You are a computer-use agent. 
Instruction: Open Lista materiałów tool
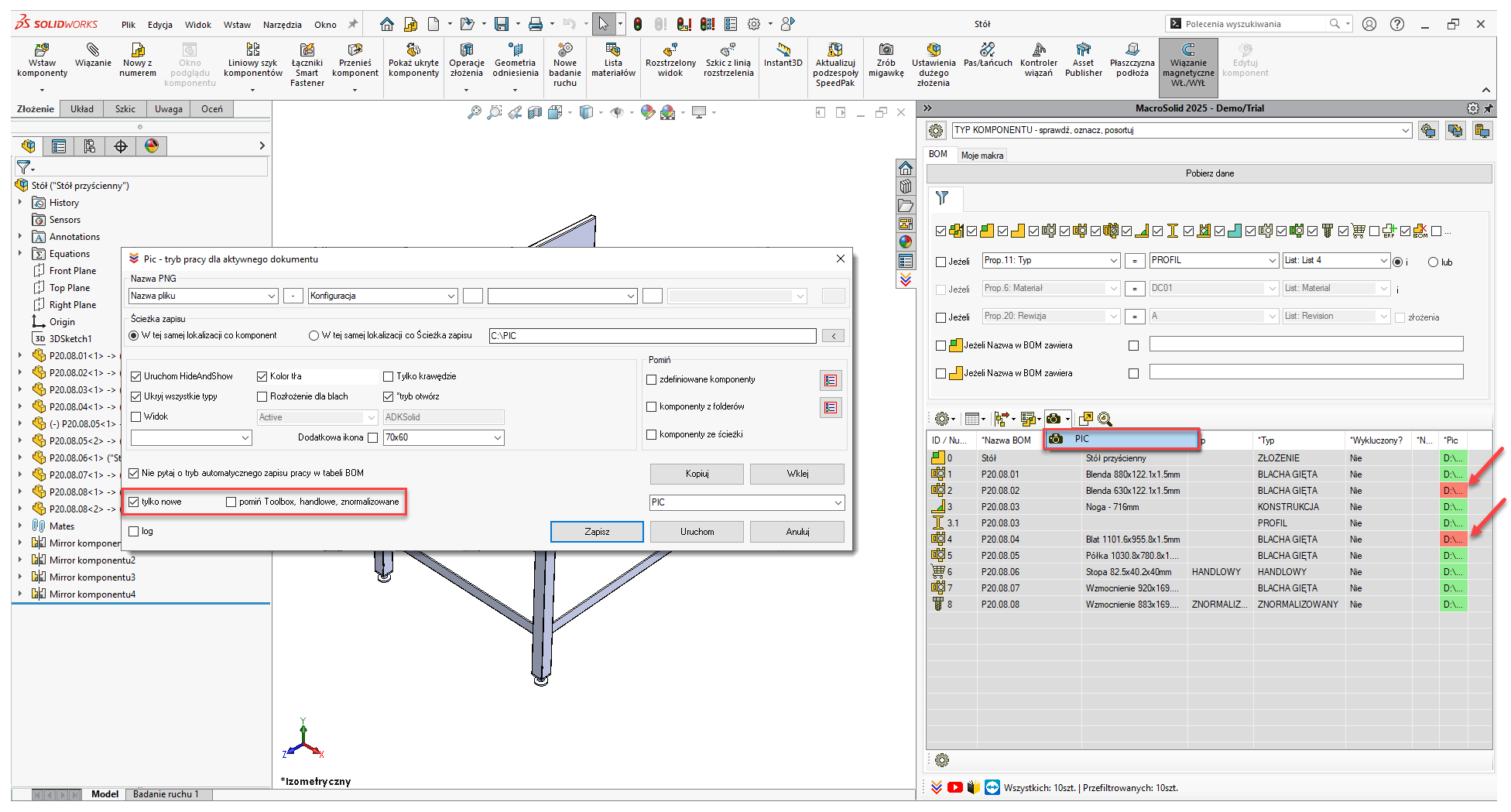pos(613,50)
